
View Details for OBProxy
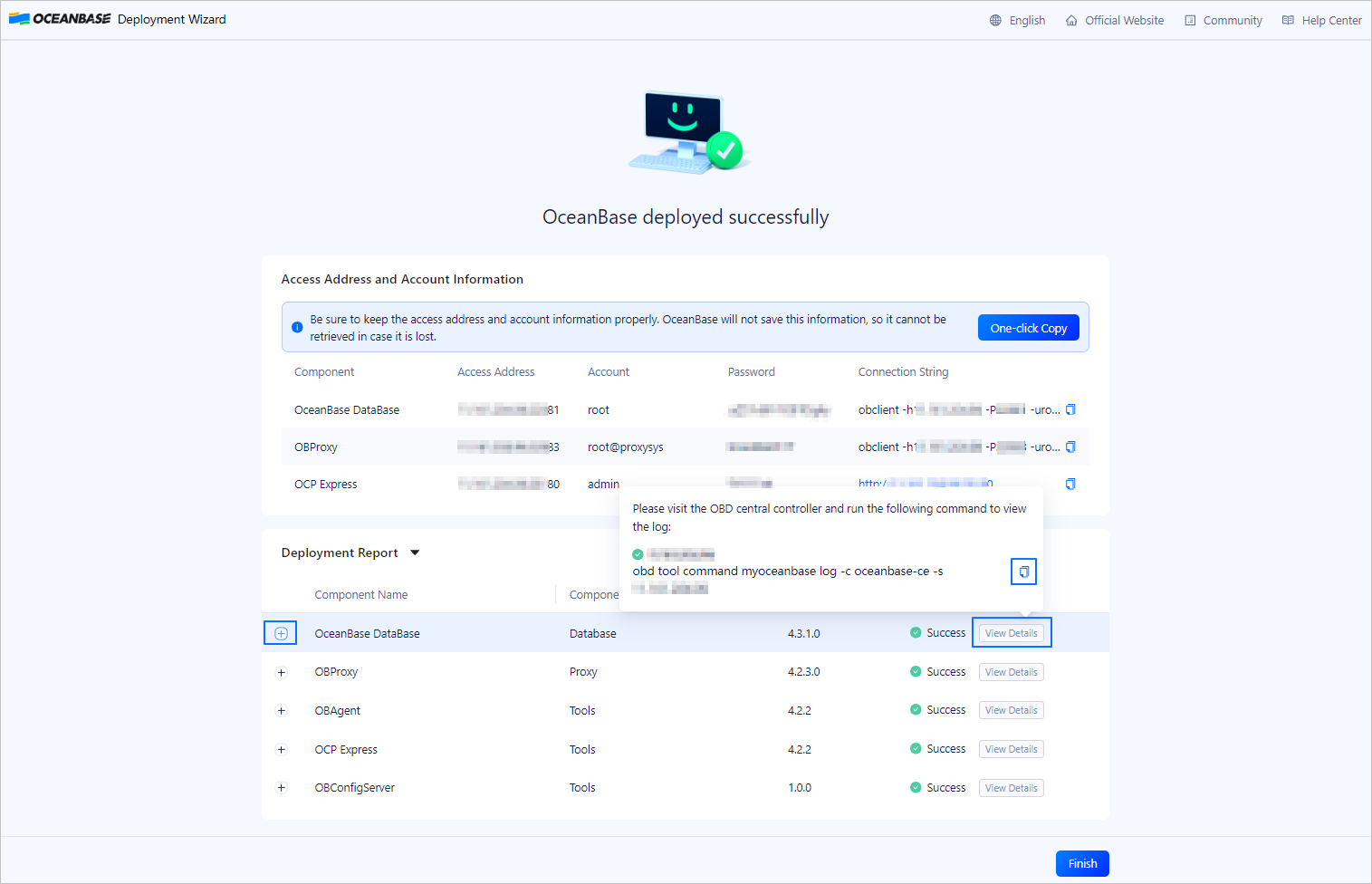[1011, 672]
